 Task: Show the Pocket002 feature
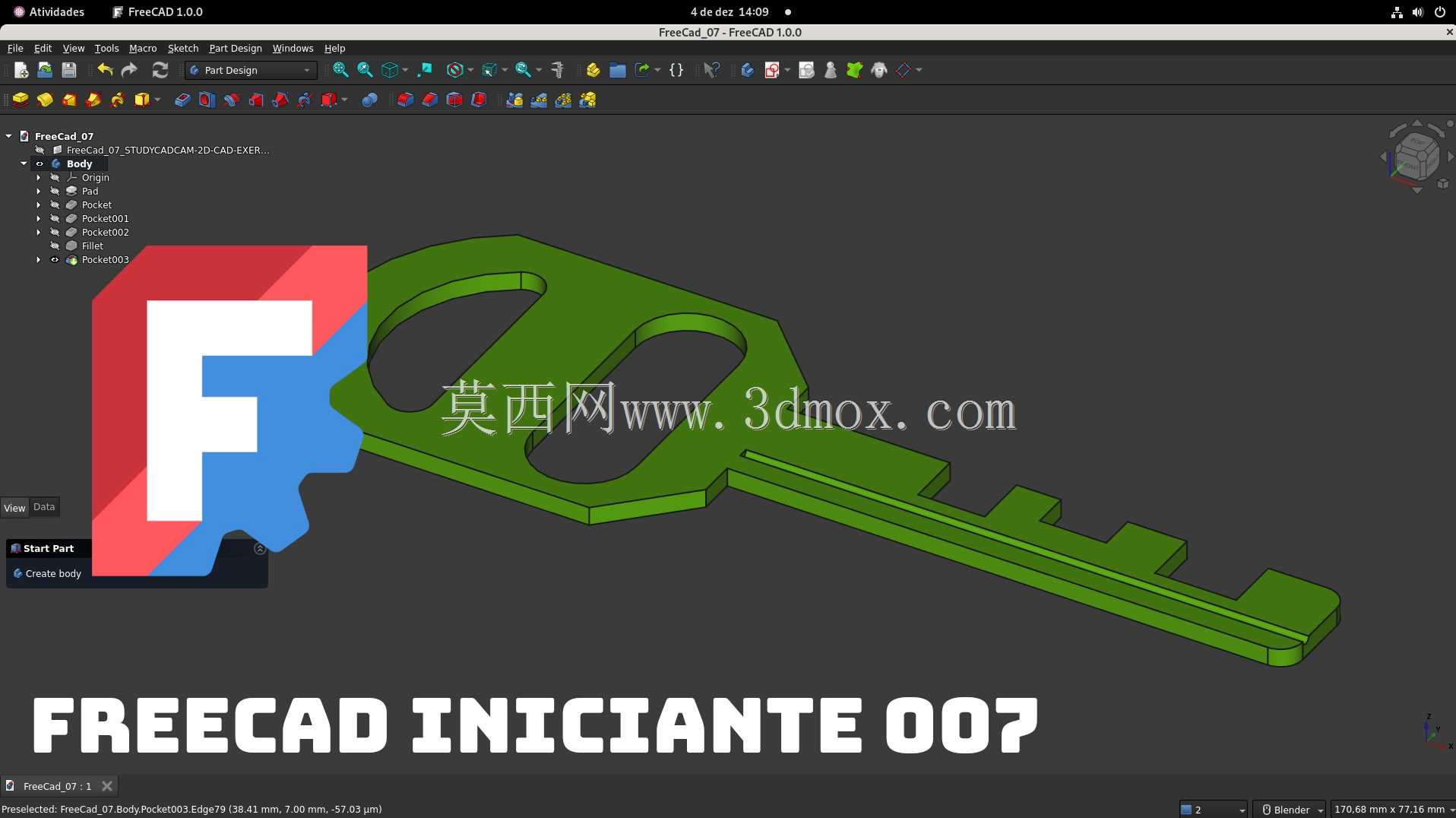point(55,232)
